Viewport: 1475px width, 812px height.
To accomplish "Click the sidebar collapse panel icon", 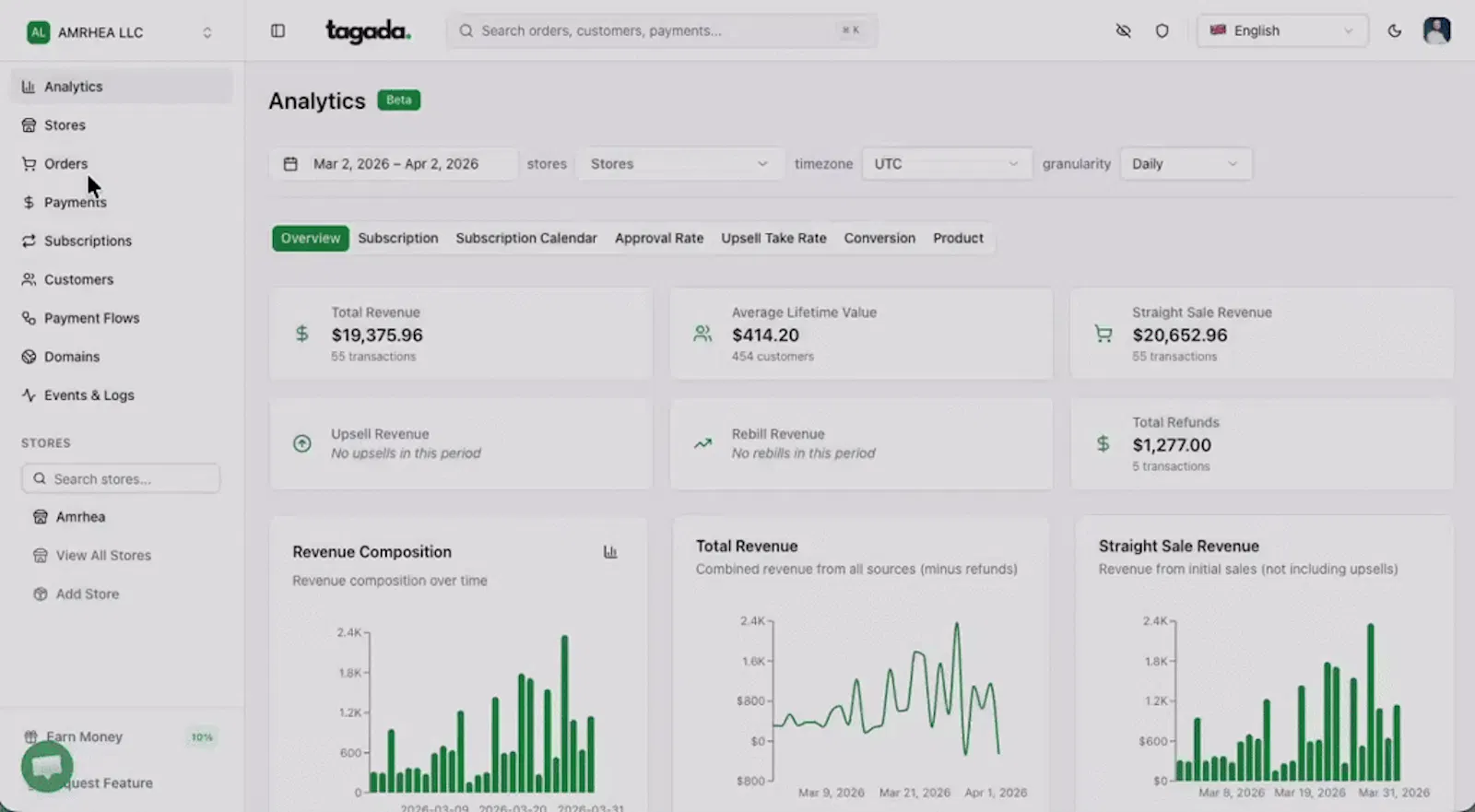I will 277,30.
